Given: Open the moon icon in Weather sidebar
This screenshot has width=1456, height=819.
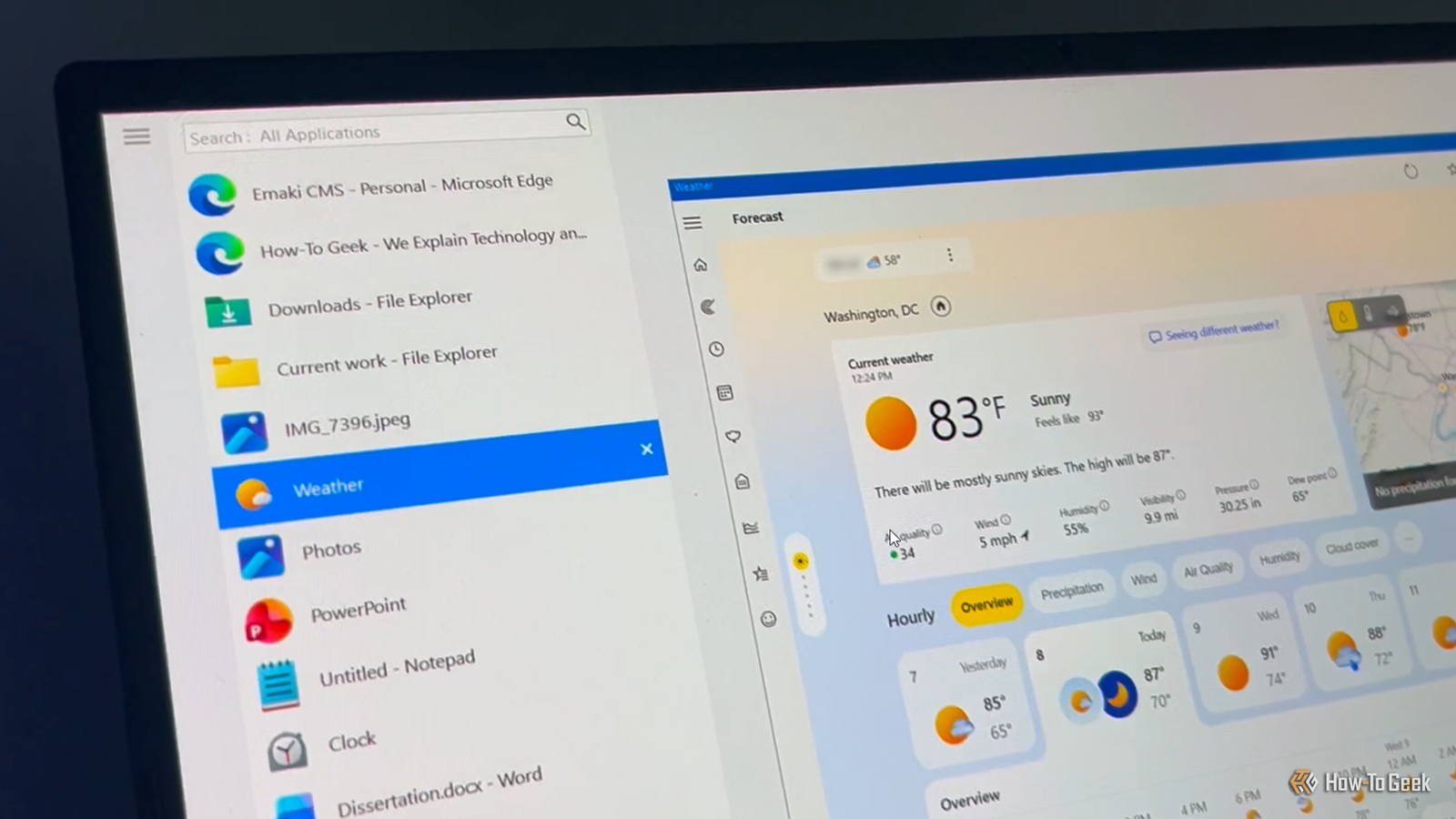Looking at the screenshot, I should [708, 308].
